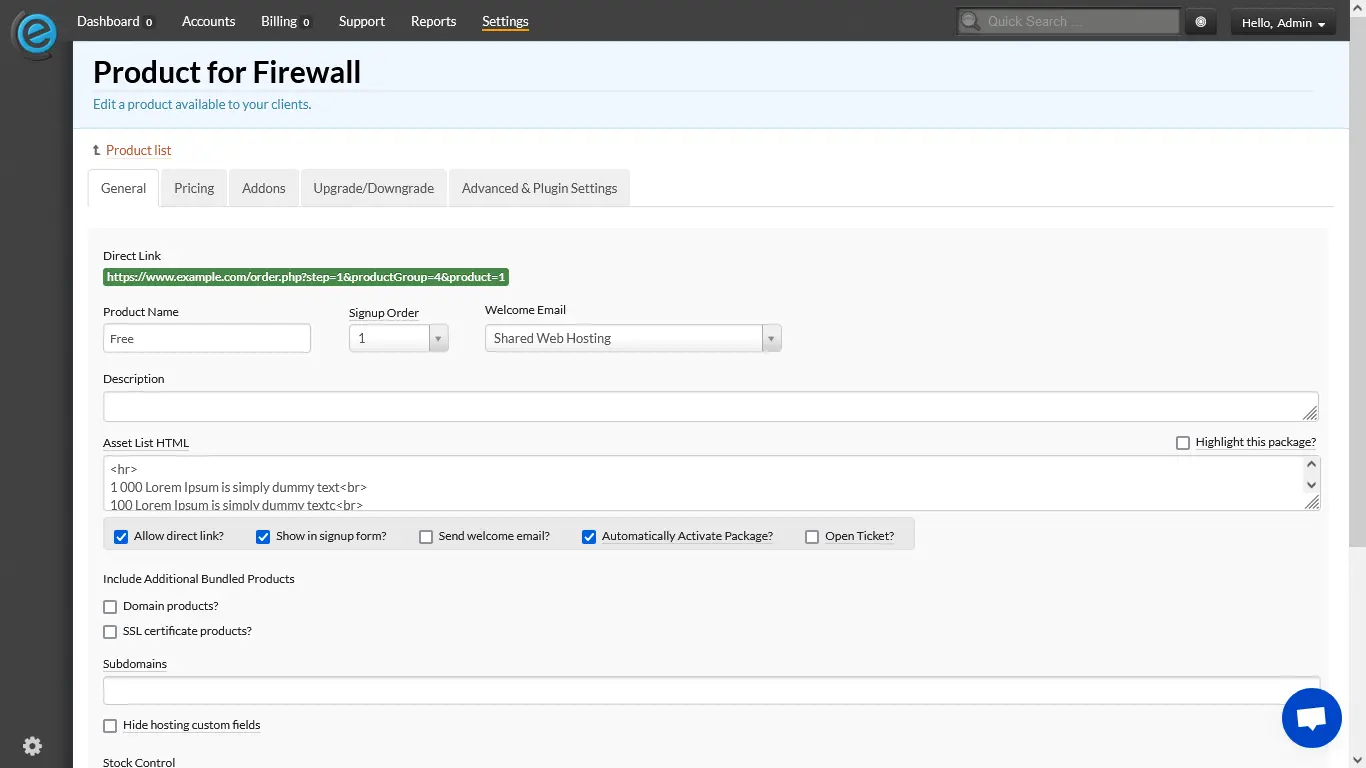
Task: Click the Product for Firewall heading
Action: (x=227, y=72)
